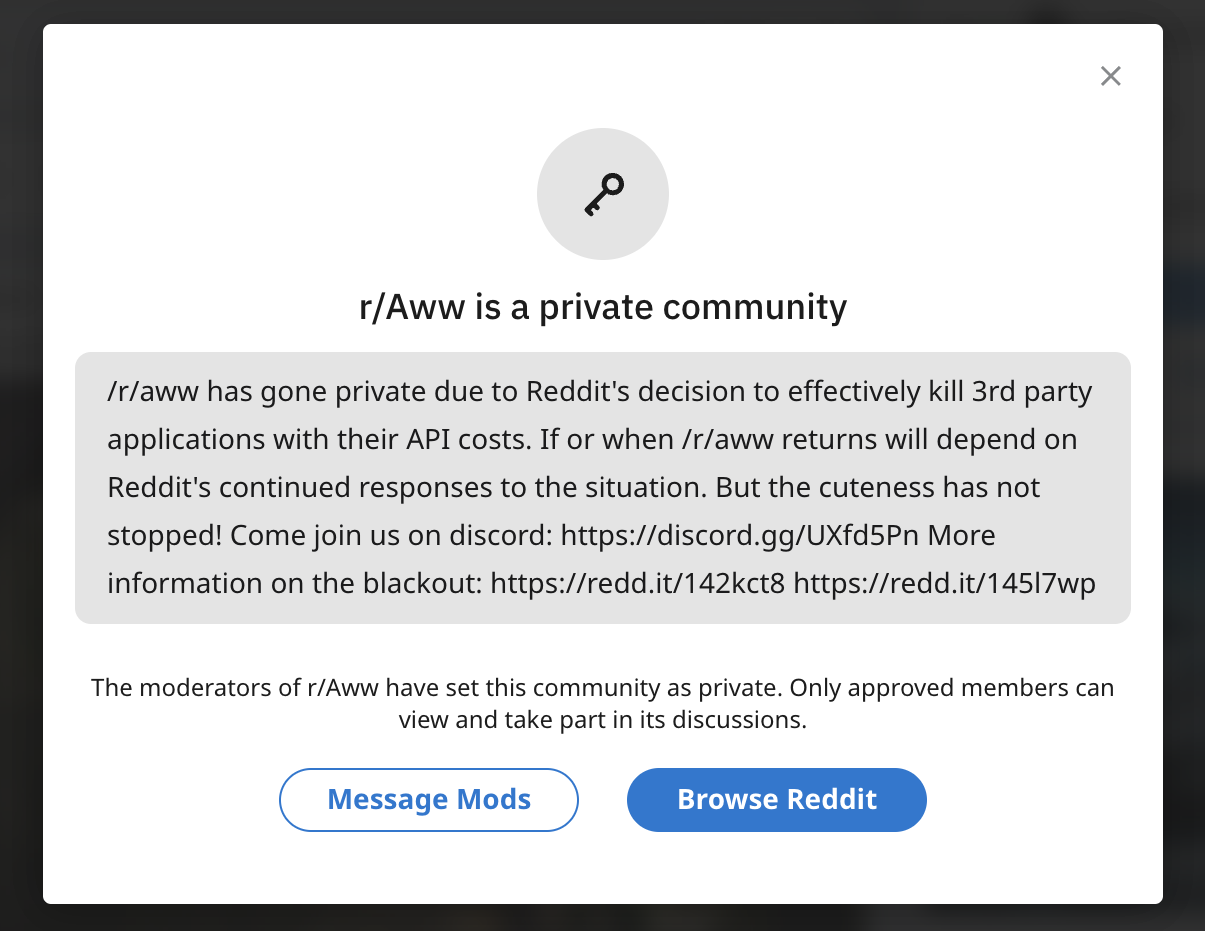
Task: Click the blue outlined Message Mods pill
Action: (428, 799)
